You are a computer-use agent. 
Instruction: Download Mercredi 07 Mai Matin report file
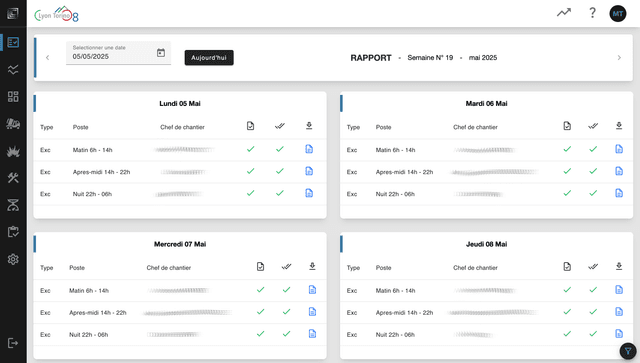pyautogui.click(x=312, y=290)
